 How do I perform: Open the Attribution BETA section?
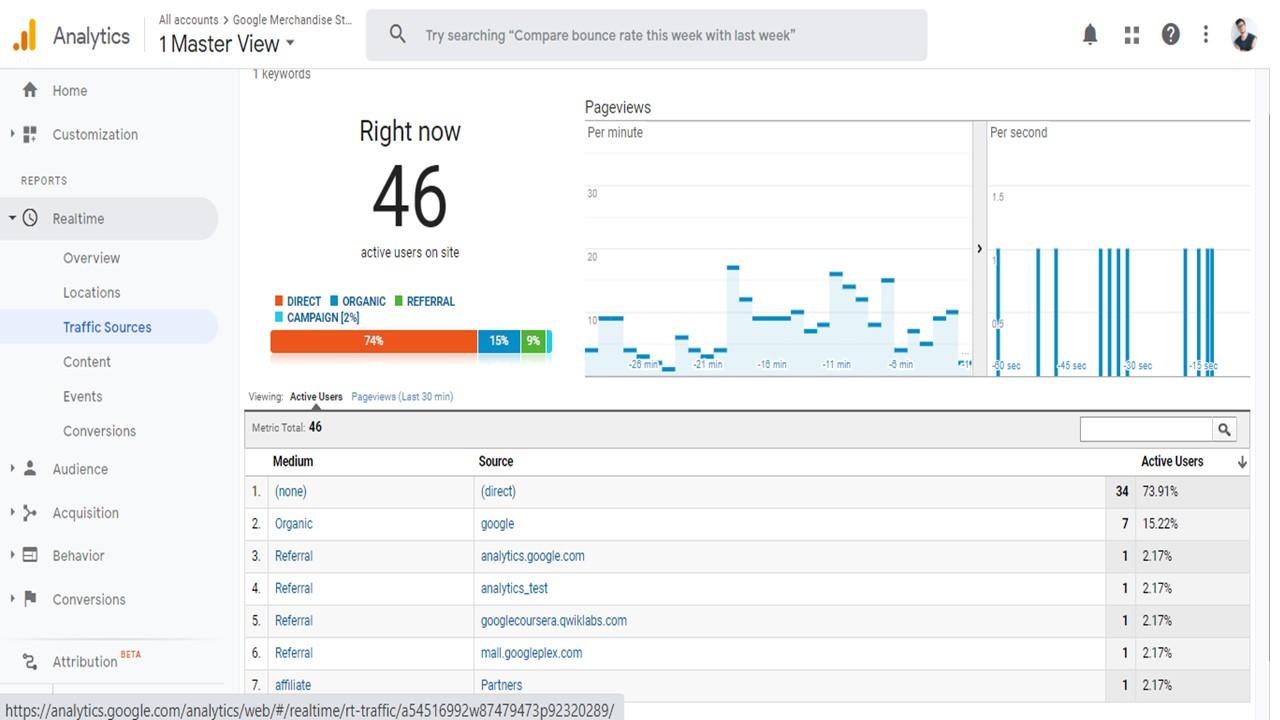(85, 660)
